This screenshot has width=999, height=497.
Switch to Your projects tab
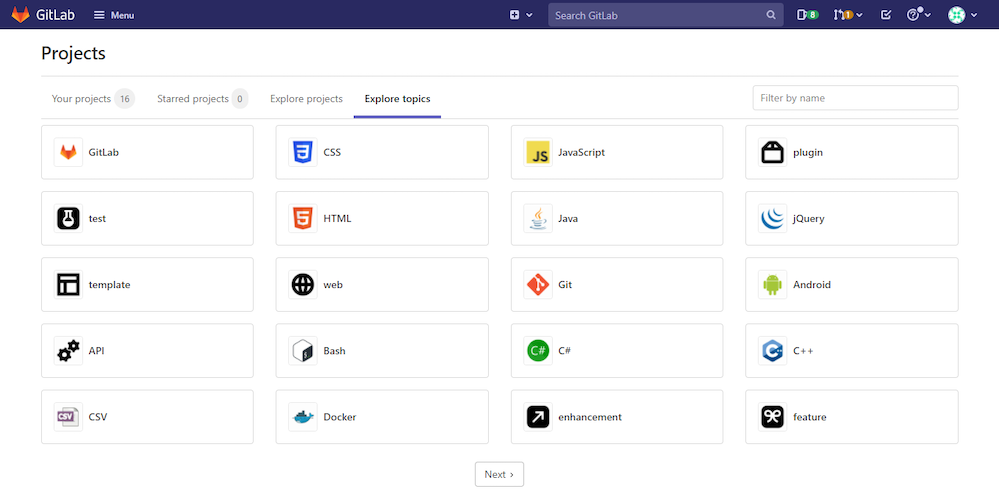click(93, 99)
